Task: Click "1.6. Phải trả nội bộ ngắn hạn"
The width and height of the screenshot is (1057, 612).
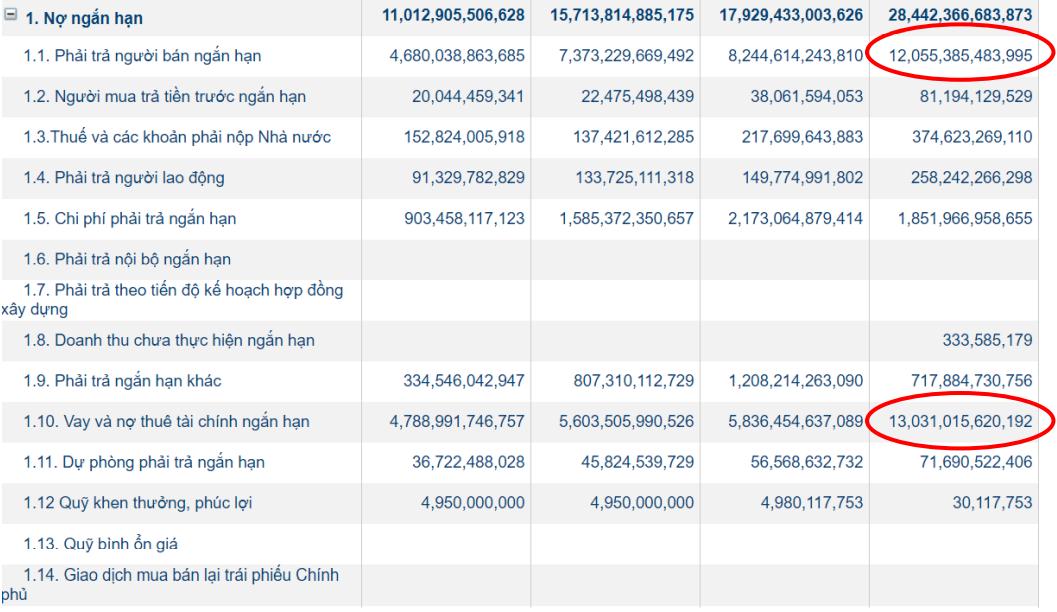Action: click(x=127, y=260)
